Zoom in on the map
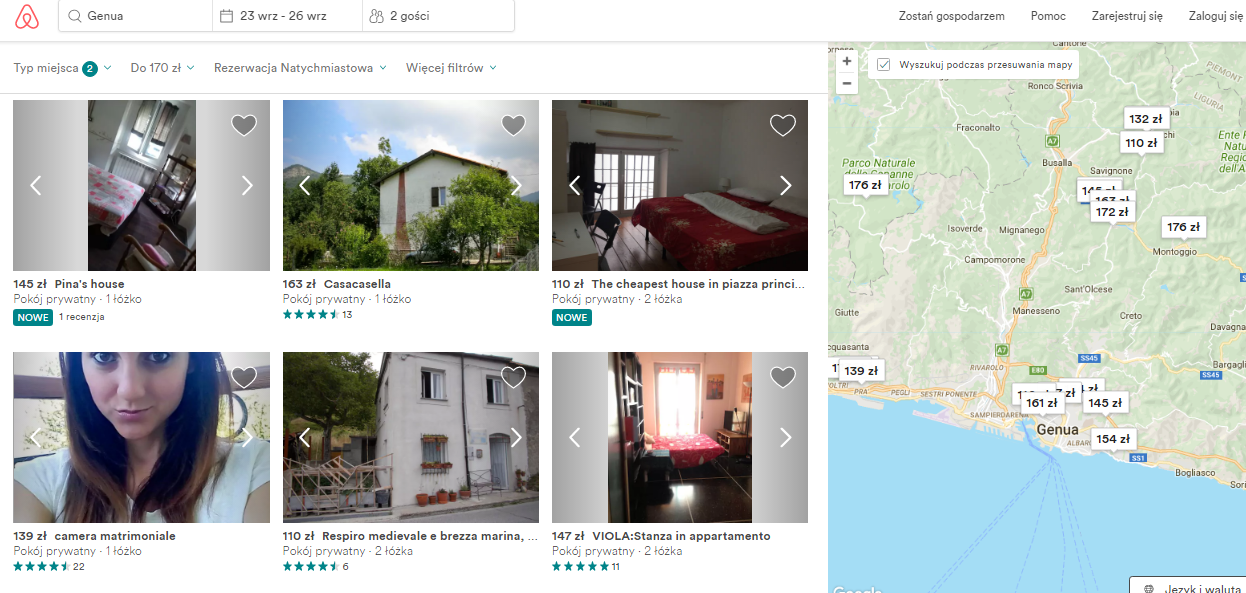This screenshot has height=593, width=1246. click(x=847, y=61)
